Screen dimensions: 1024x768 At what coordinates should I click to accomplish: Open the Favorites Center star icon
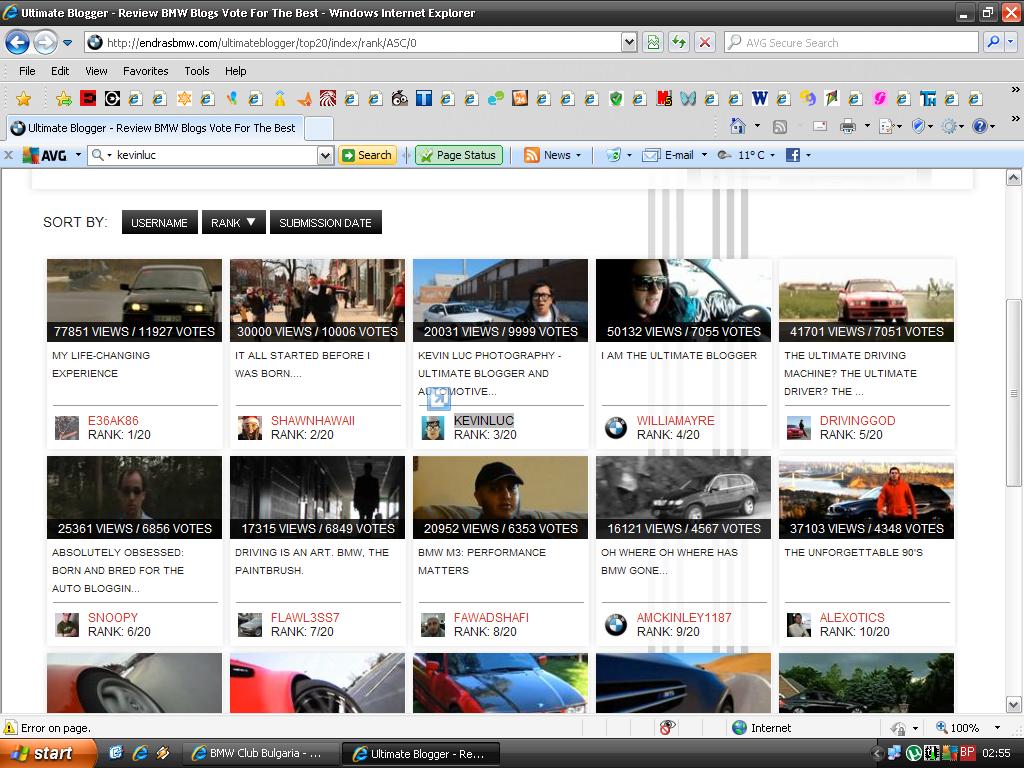click(24, 99)
